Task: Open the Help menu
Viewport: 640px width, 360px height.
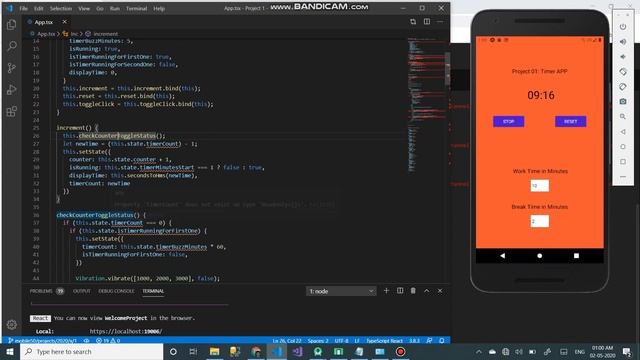Action: [159, 9]
